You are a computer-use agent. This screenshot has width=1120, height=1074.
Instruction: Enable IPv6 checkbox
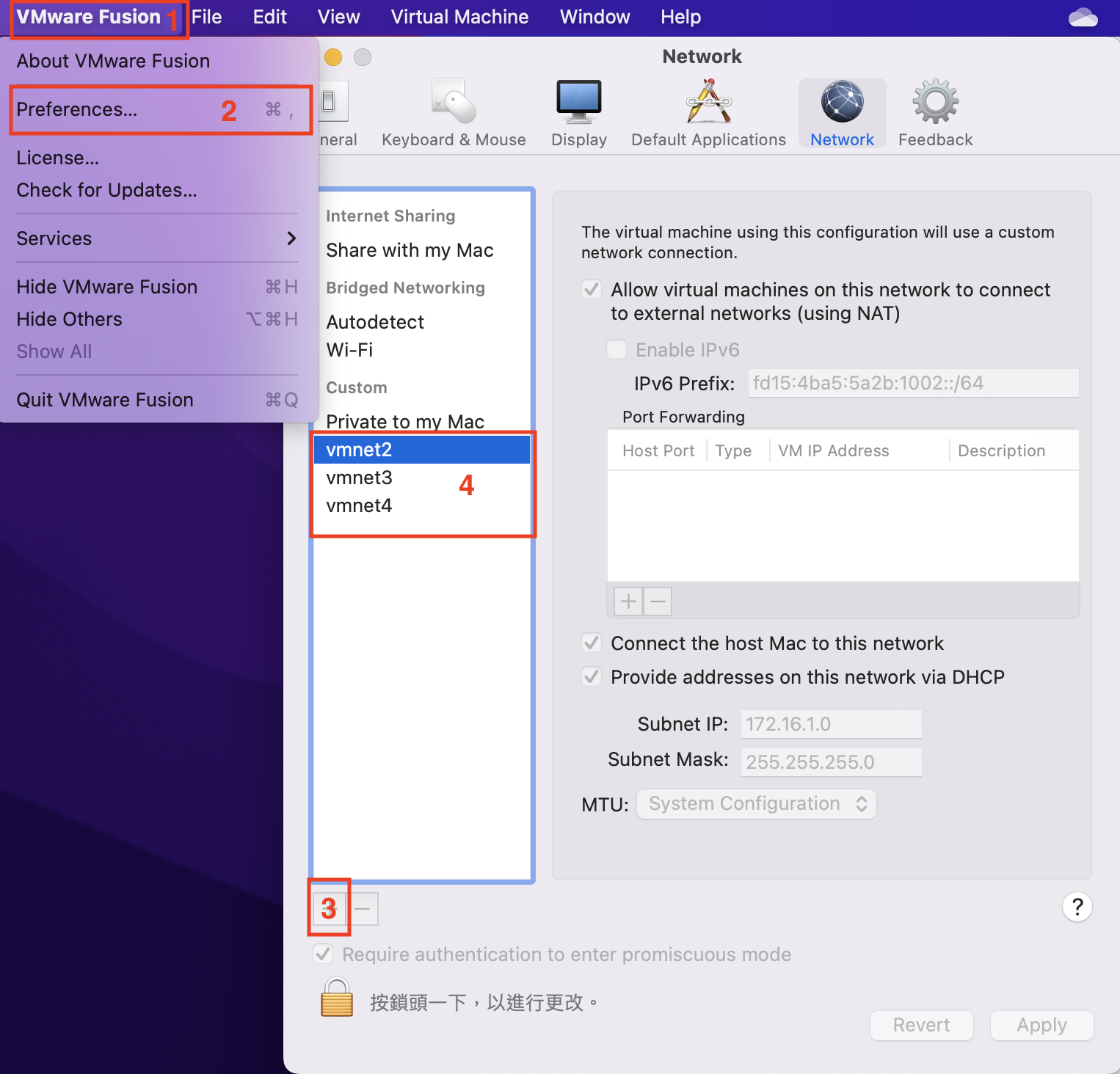click(617, 349)
